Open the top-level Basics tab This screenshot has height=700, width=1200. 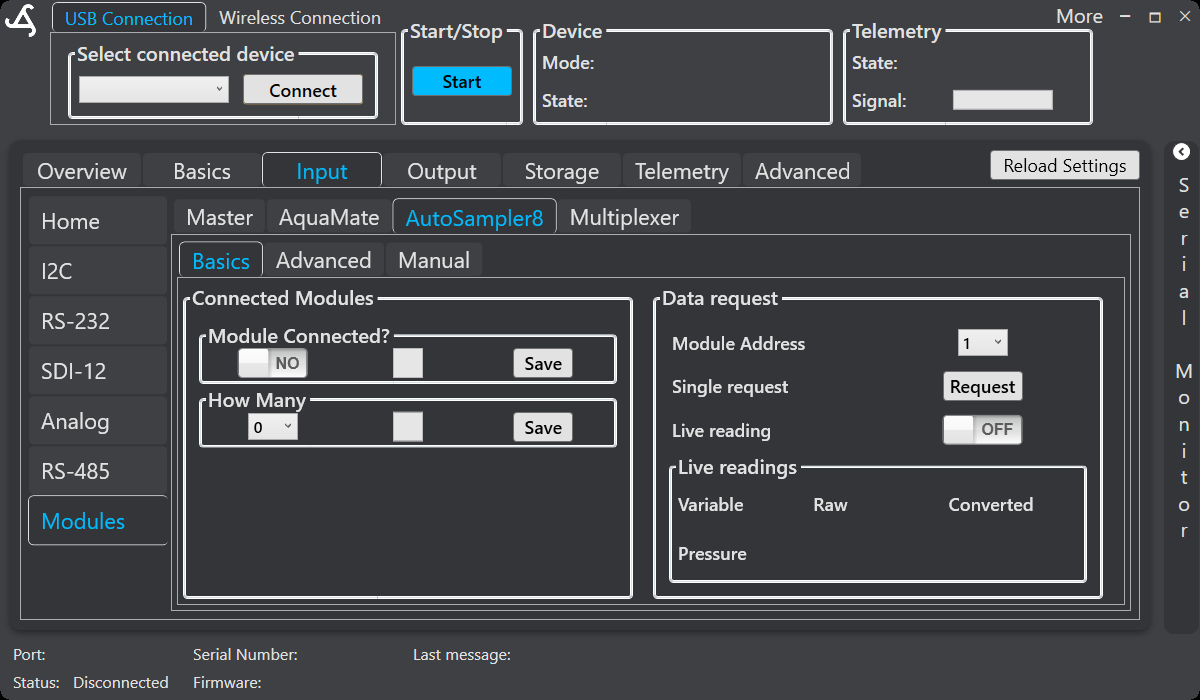coord(202,171)
